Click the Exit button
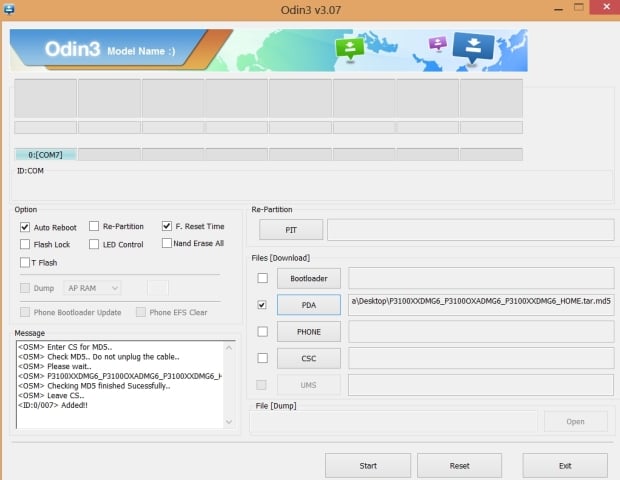 point(565,465)
